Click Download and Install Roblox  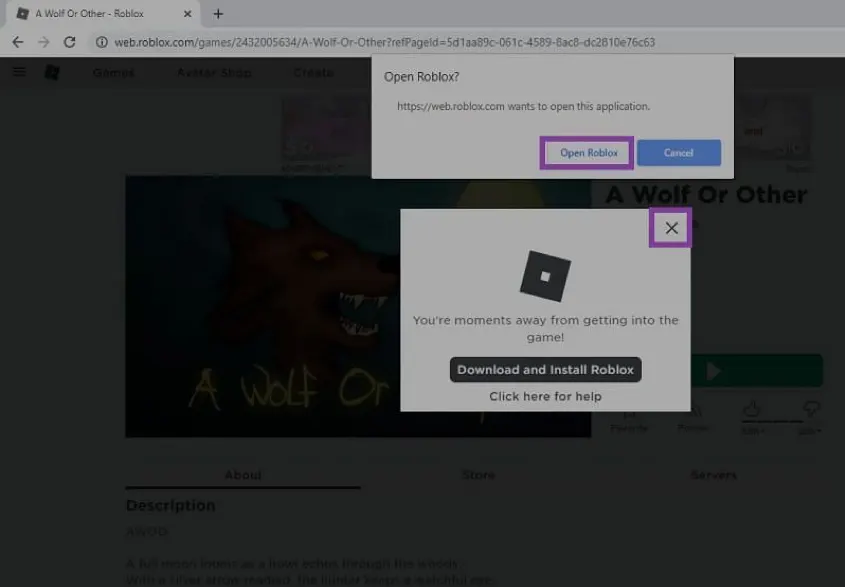[545, 370]
